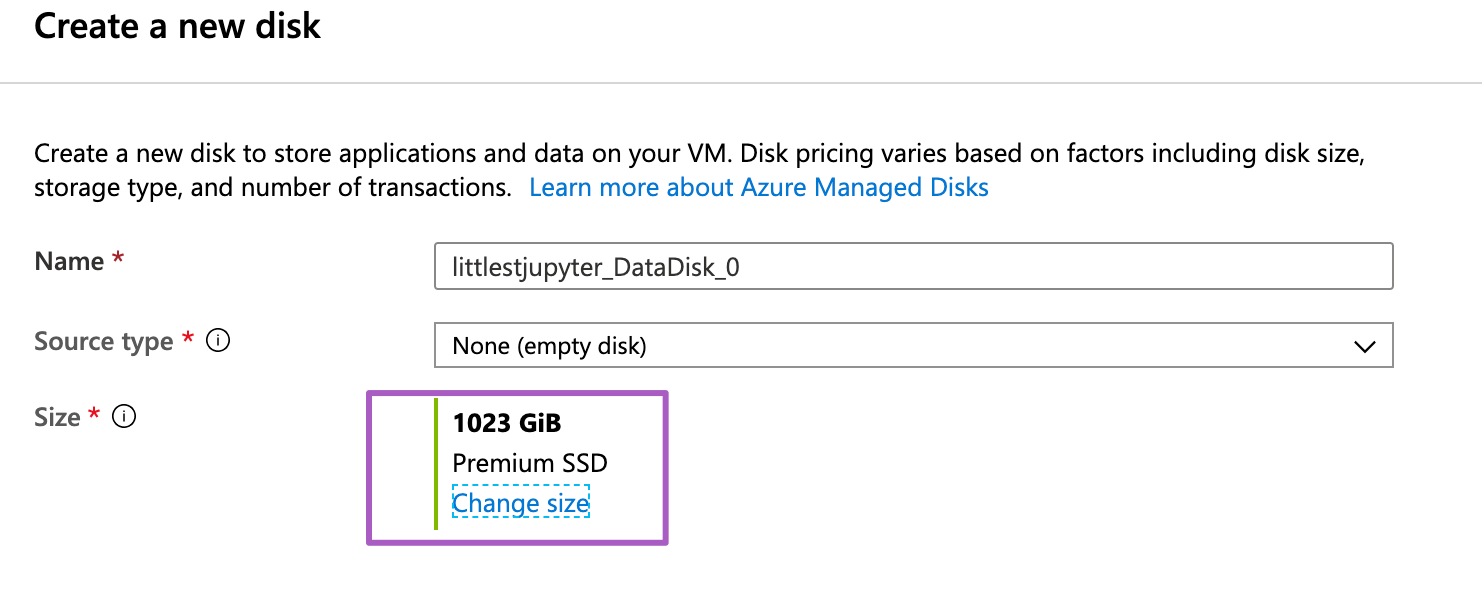Click the red asterisk after Source type

[x=188, y=341]
